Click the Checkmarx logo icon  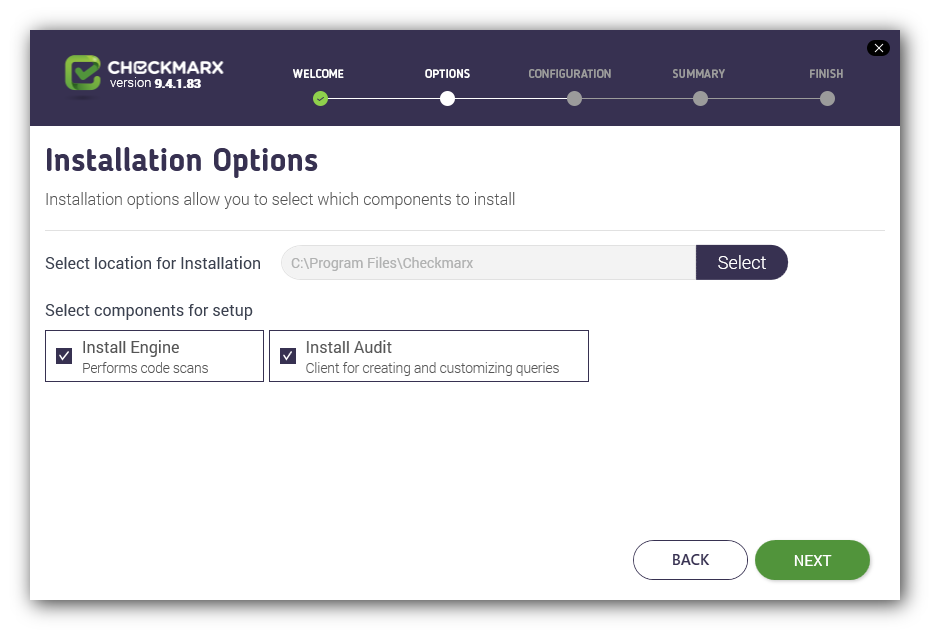point(83,74)
